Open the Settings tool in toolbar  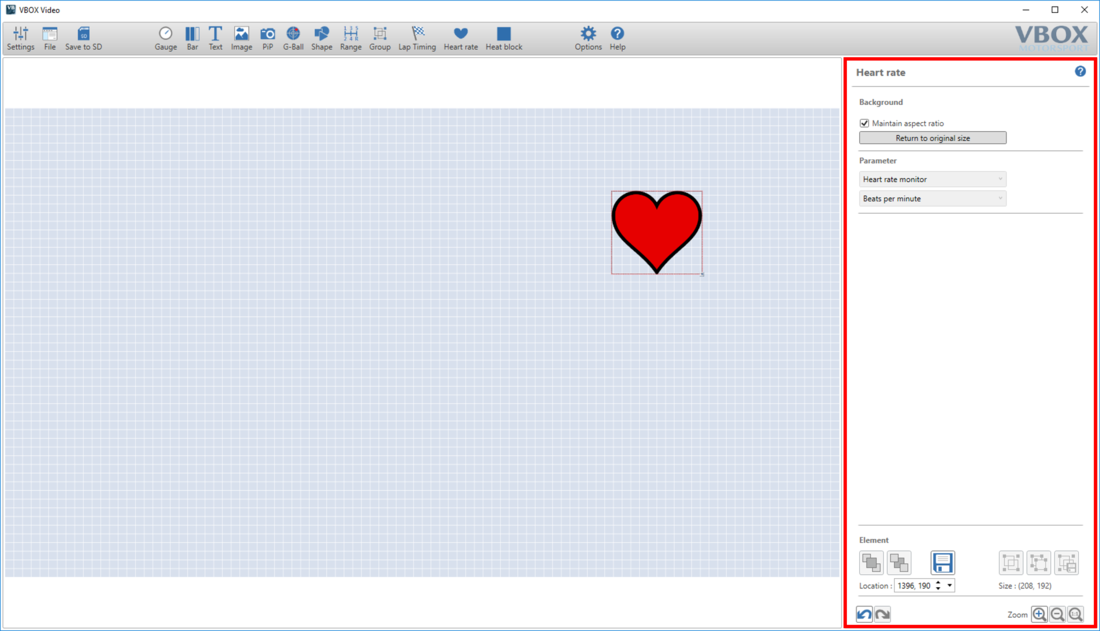click(20, 39)
